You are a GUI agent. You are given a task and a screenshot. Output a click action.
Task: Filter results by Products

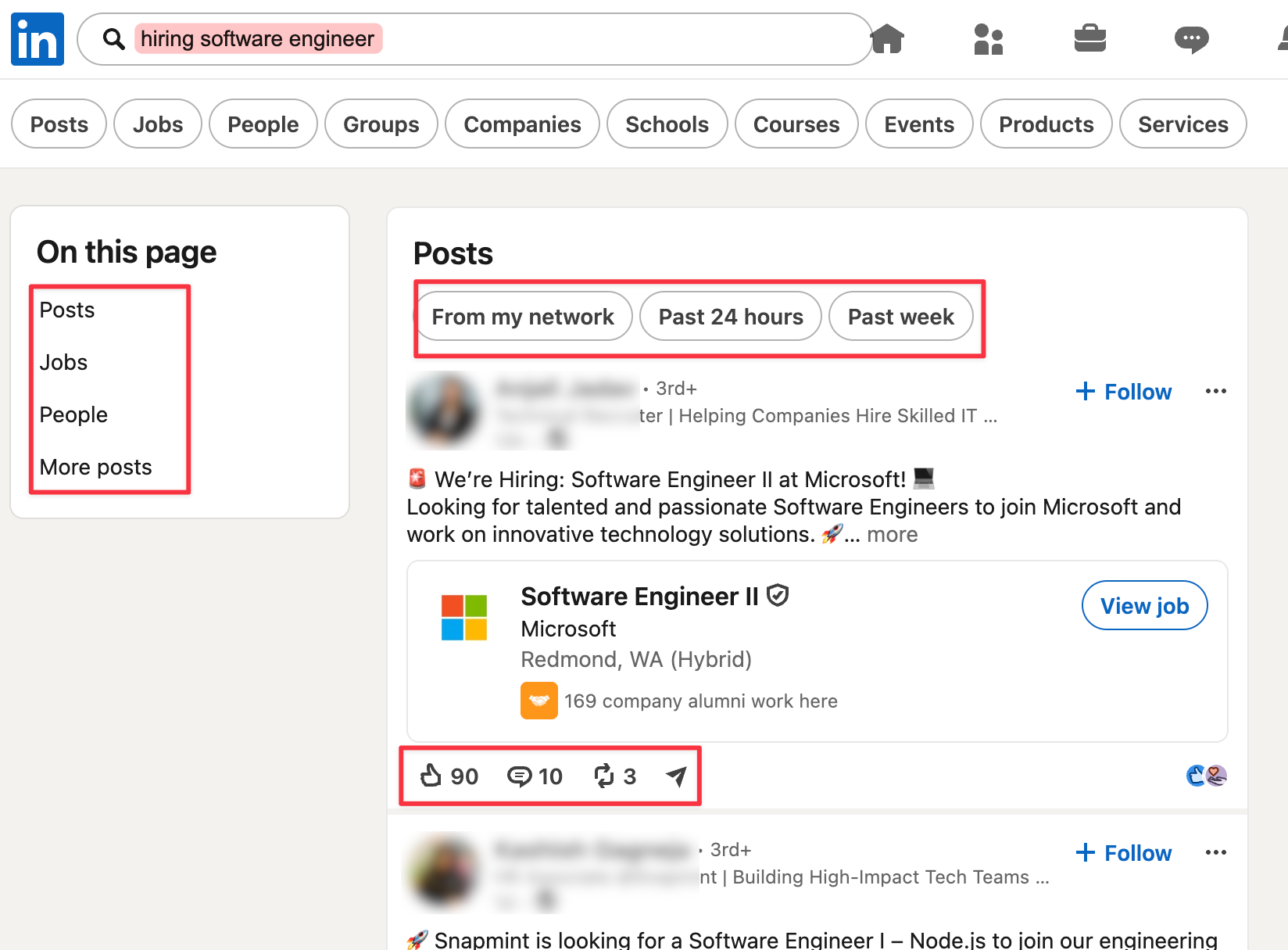click(1046, 124)
